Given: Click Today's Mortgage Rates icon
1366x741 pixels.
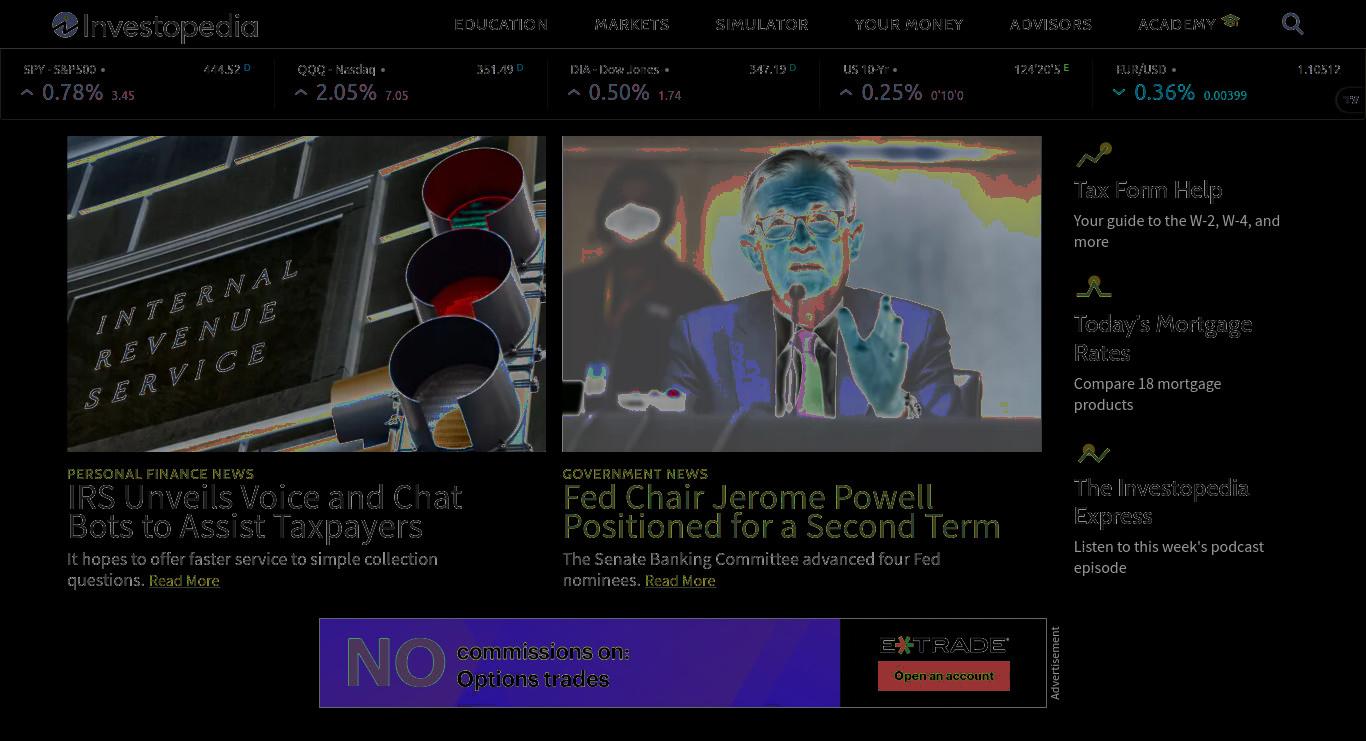Looking at the screenshot, I should (1093, 288).
